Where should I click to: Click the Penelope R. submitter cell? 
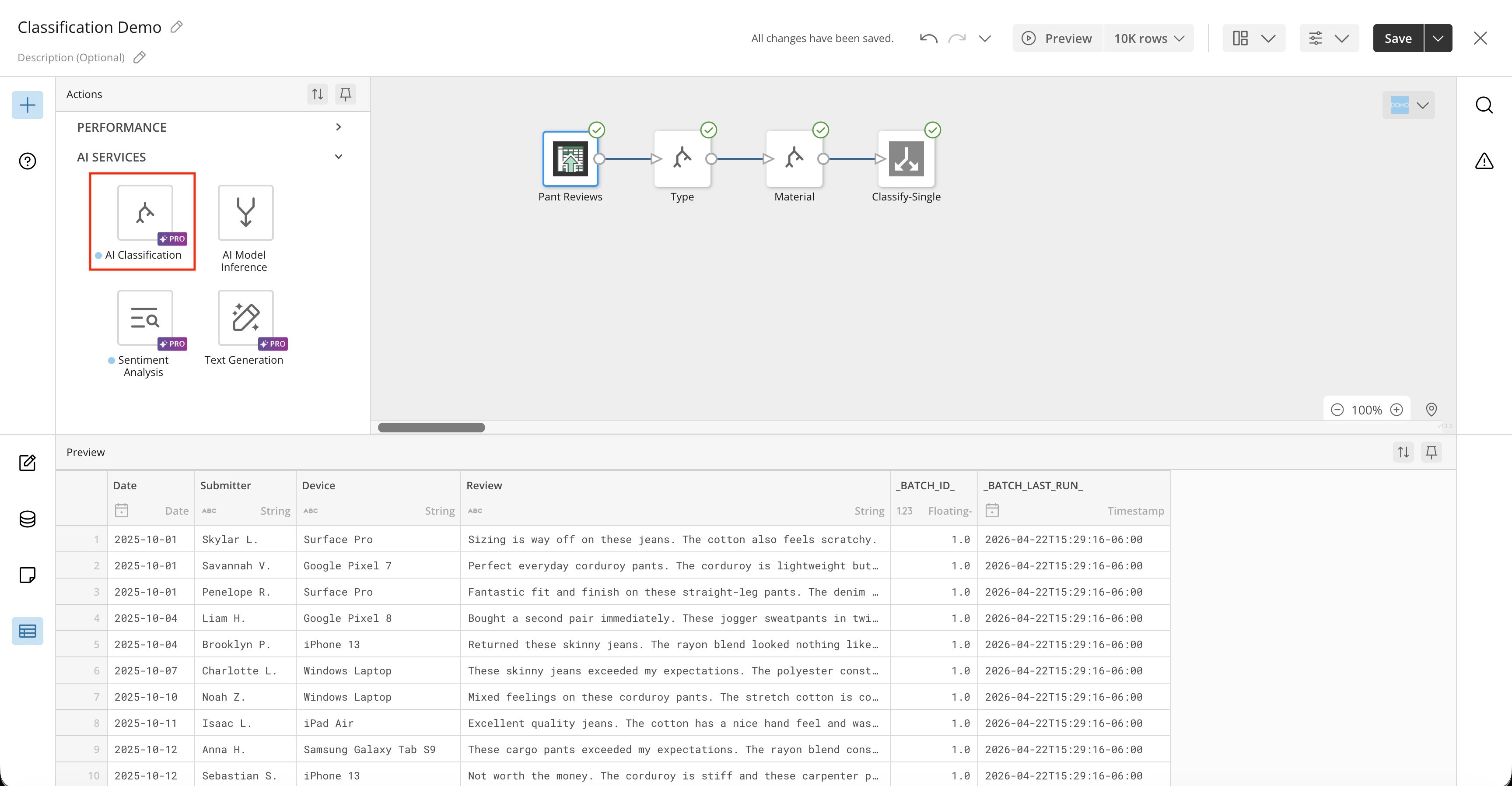(245, 592)
